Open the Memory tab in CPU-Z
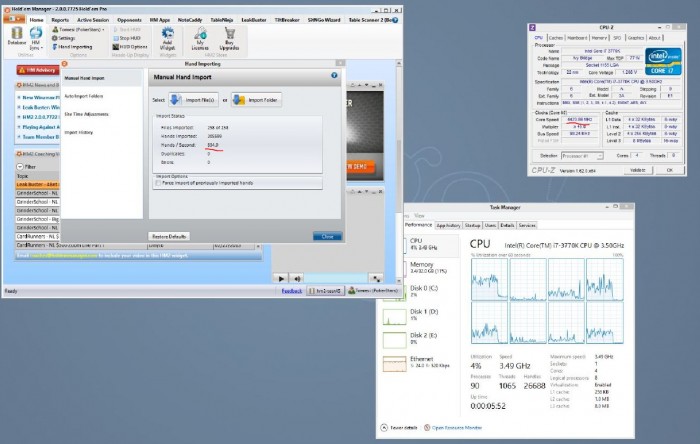 599,38
